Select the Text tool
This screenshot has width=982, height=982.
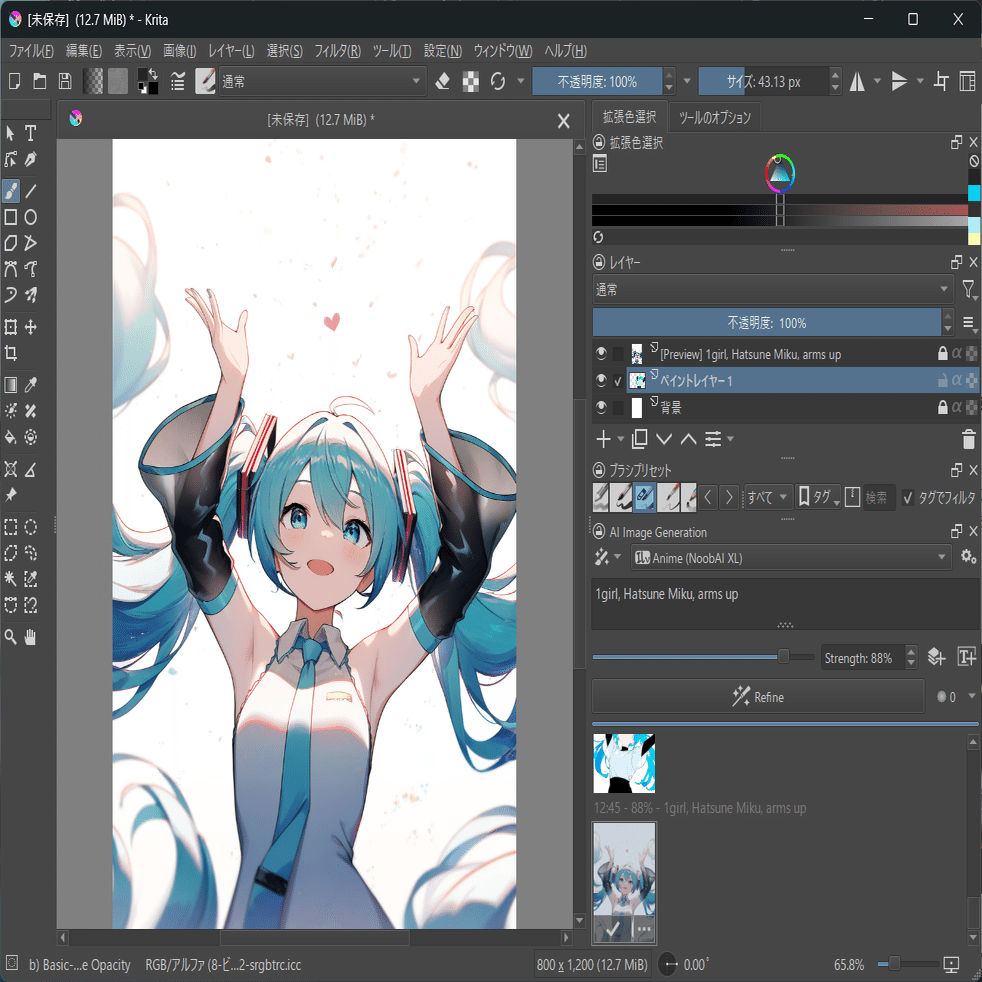coord(30,133)
